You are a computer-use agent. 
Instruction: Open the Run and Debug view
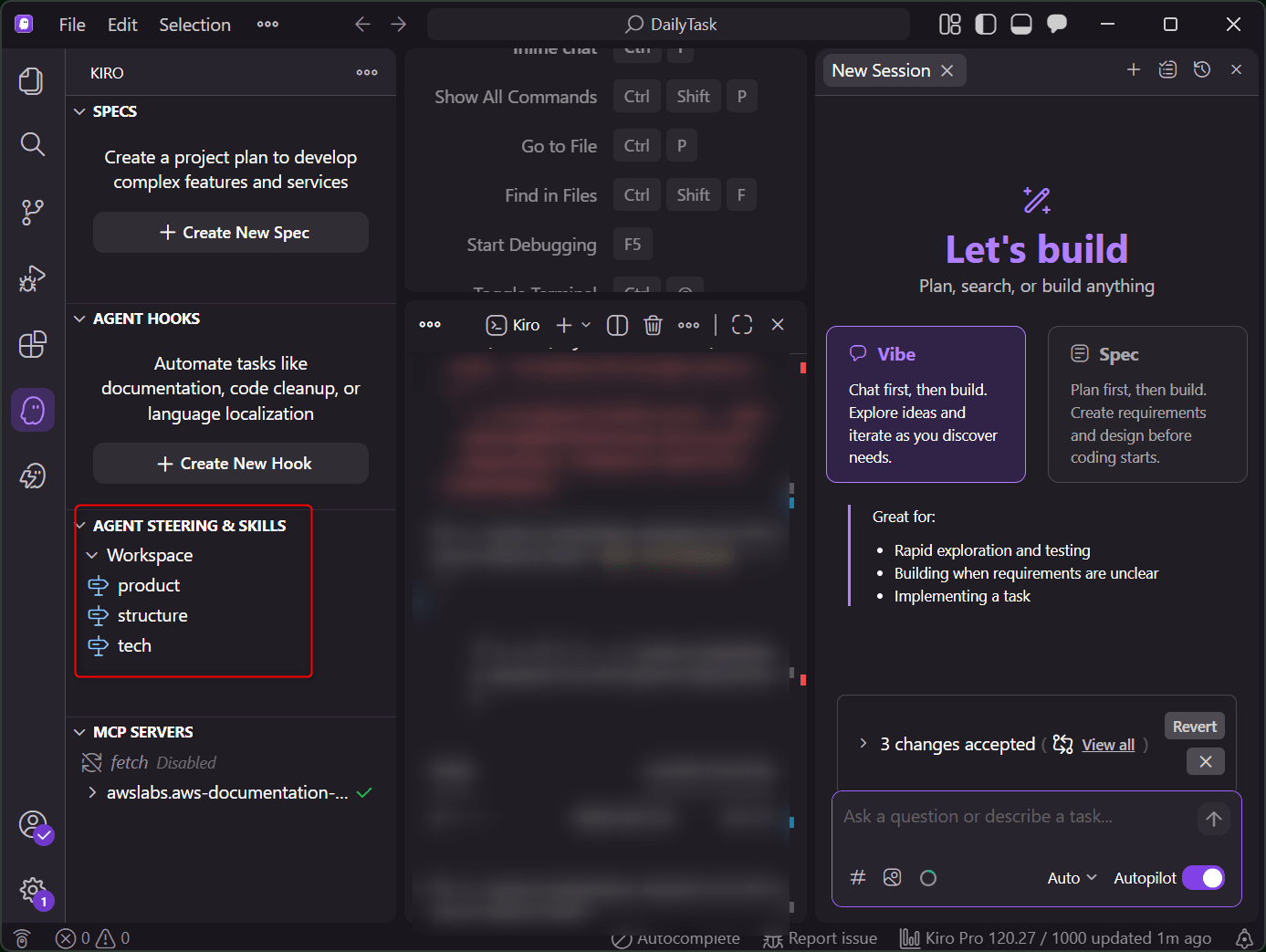[x=32, y=278]
